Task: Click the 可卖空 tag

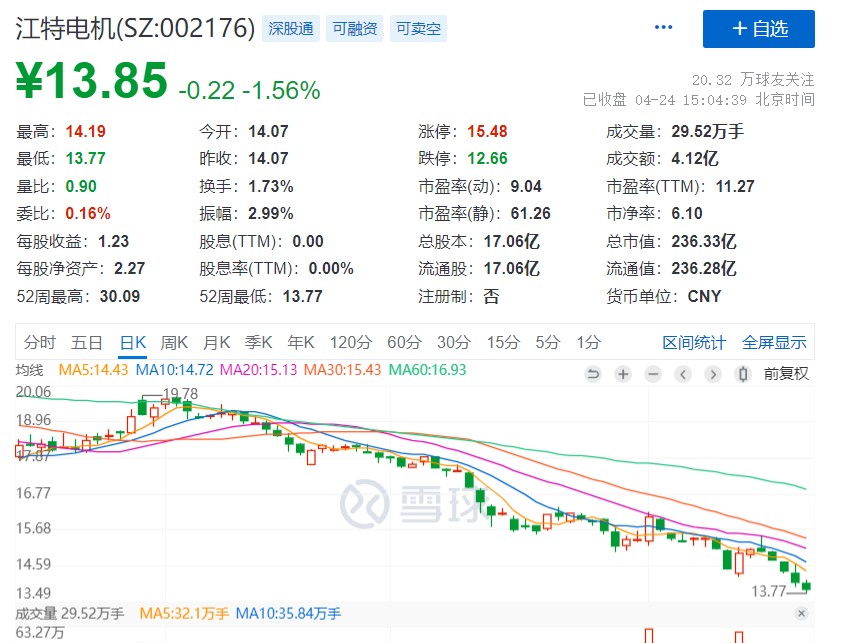Action: point(418,28)
